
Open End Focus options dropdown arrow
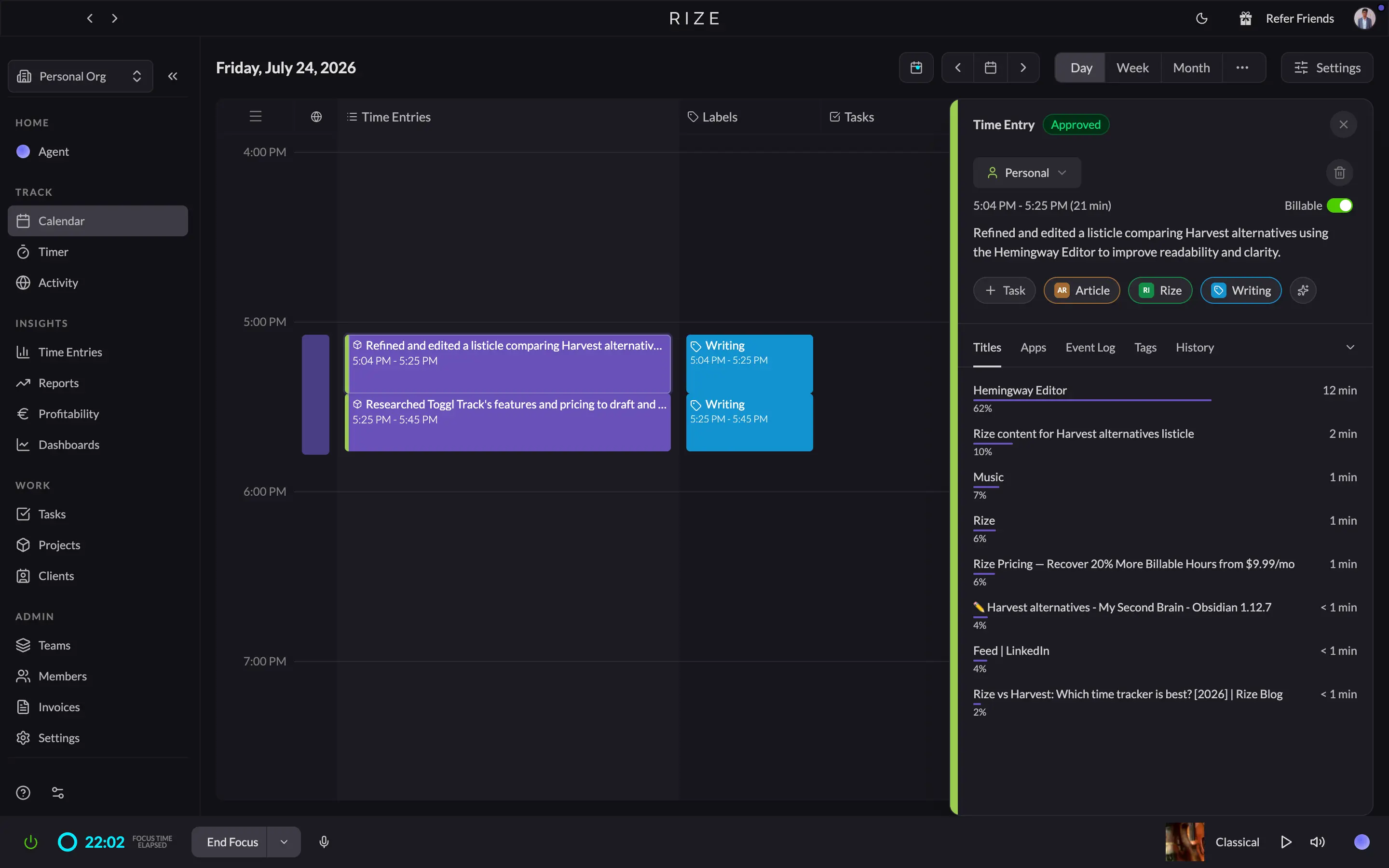tap(284, 842)
